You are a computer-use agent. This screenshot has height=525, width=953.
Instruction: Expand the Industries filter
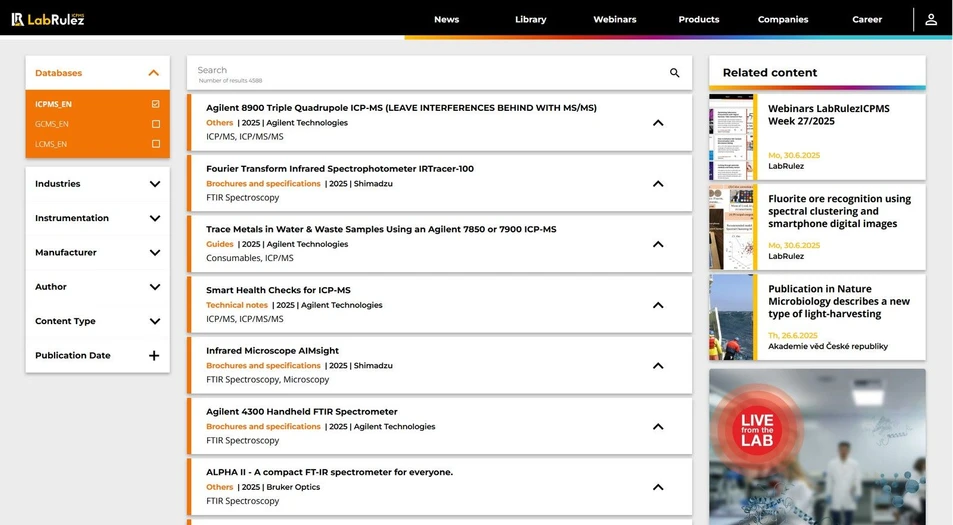pos(155,184)
